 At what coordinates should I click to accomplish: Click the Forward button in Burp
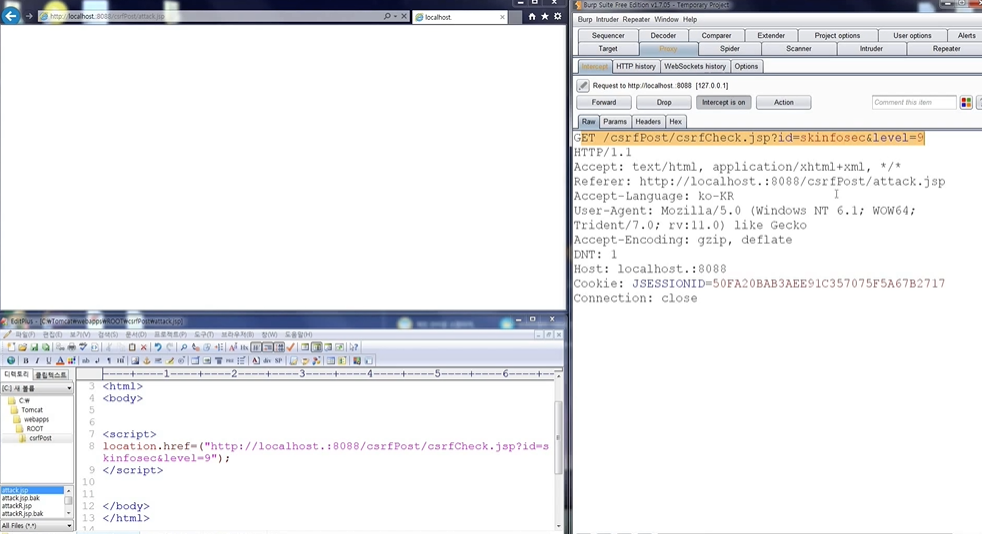coord(604,102)
